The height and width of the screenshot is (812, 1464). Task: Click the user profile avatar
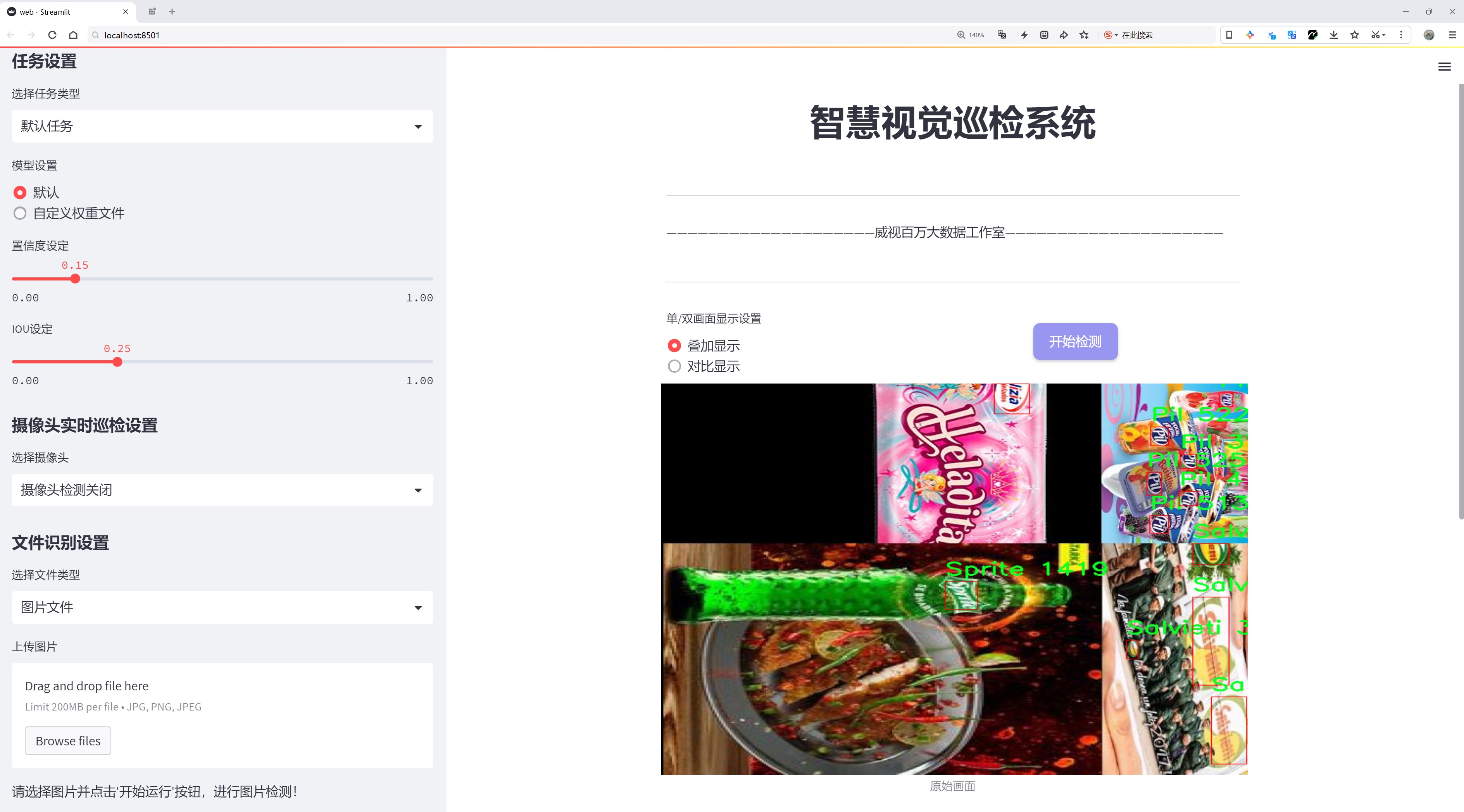click(1429, 35)
